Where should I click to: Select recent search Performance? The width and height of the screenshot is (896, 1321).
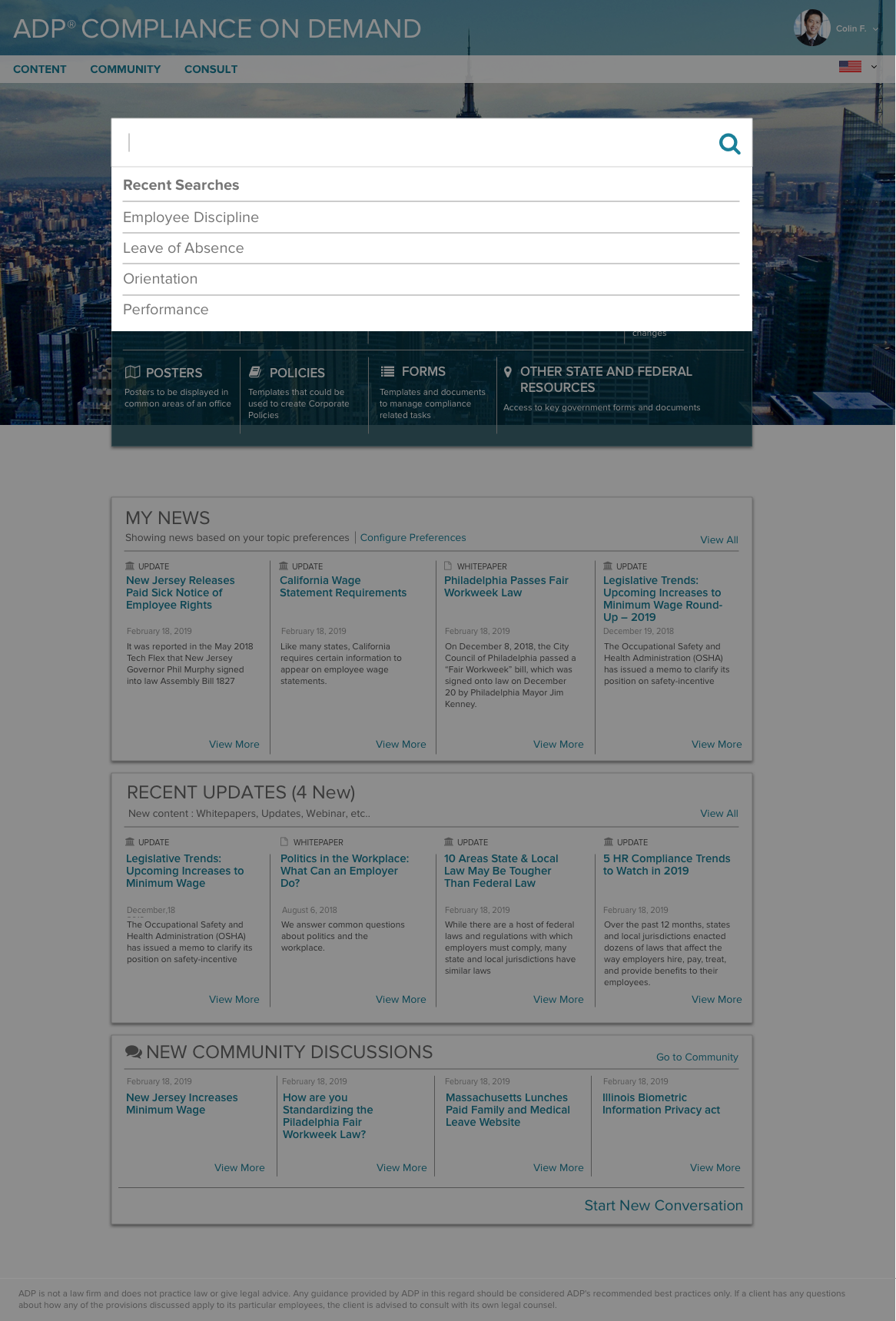431,310
